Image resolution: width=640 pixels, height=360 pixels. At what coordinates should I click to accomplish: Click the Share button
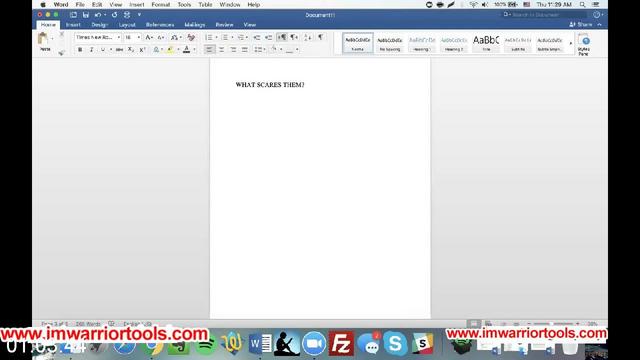581,24
